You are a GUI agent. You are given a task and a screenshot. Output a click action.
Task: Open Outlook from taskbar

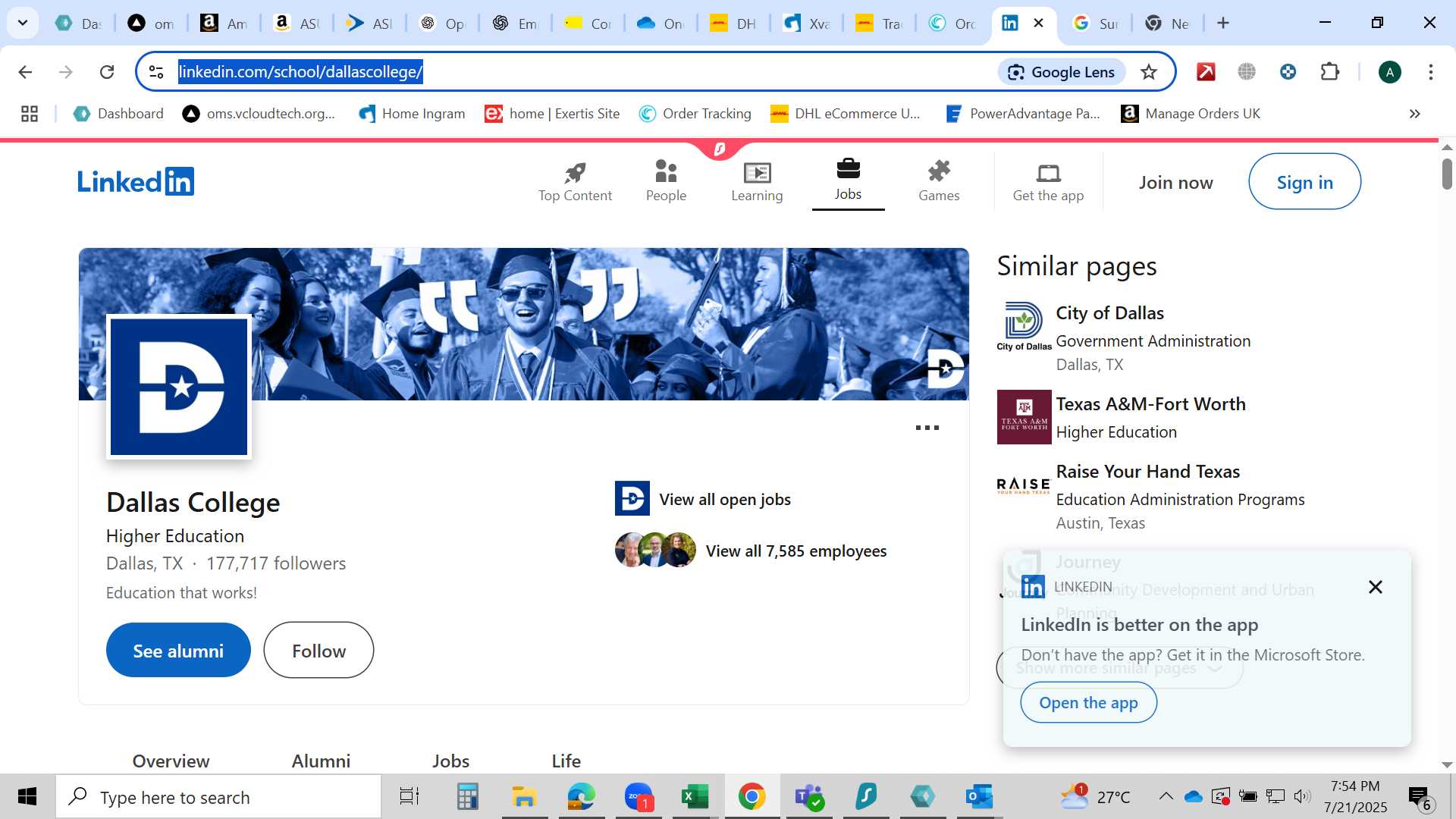point(979,797)
